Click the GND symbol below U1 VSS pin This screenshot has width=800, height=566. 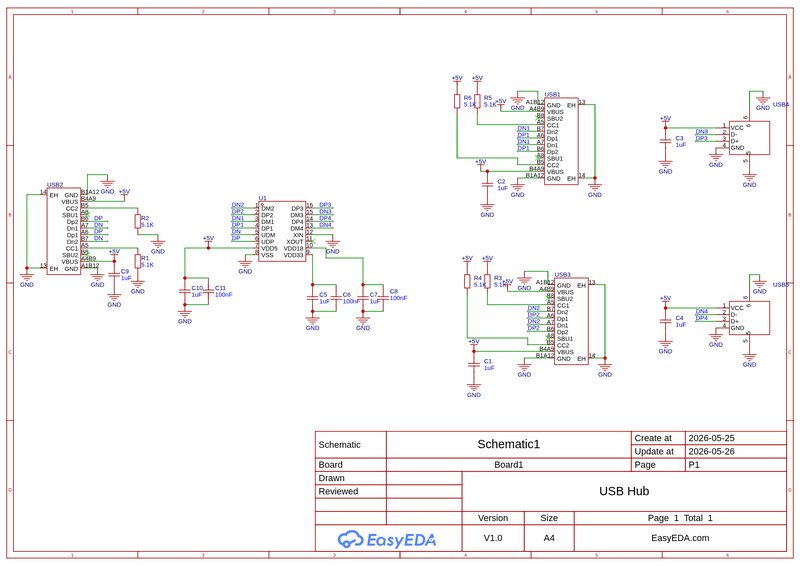tap(245, 266)
